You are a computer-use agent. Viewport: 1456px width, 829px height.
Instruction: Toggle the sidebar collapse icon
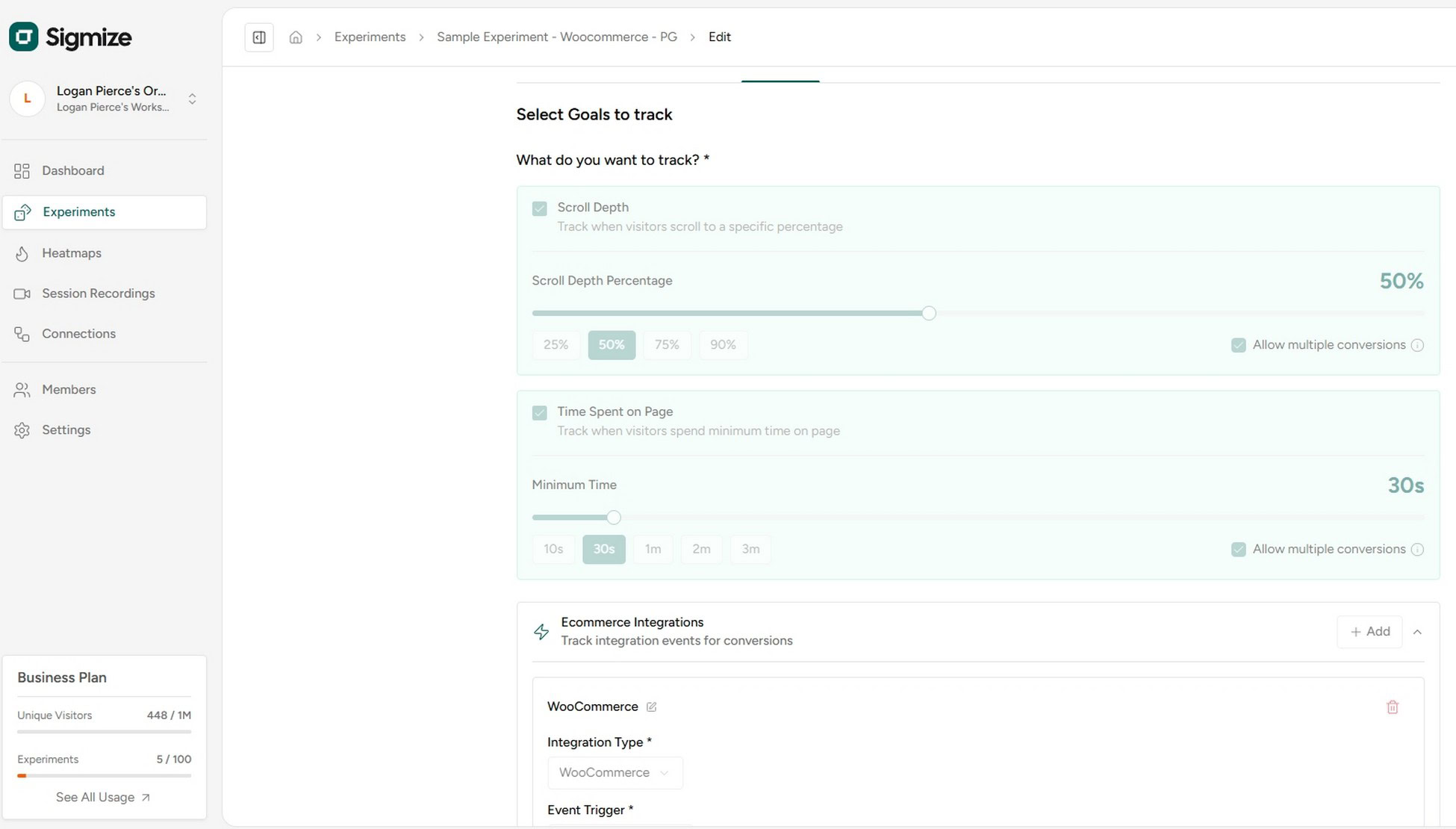tap(259, 37)
